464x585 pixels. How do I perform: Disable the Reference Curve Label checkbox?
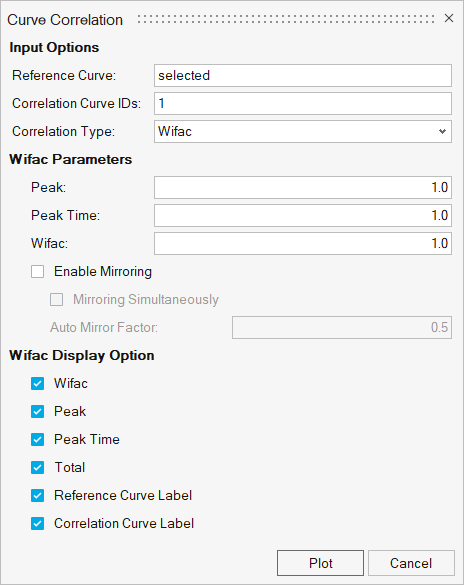(x=37, y=495)
